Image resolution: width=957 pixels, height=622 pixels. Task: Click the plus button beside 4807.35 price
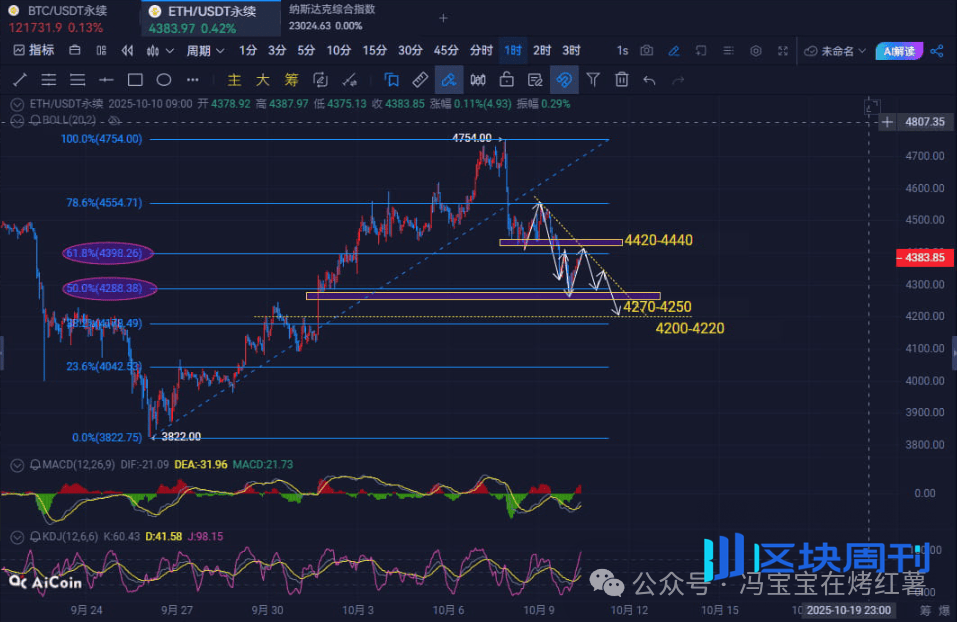pos(888,121)
